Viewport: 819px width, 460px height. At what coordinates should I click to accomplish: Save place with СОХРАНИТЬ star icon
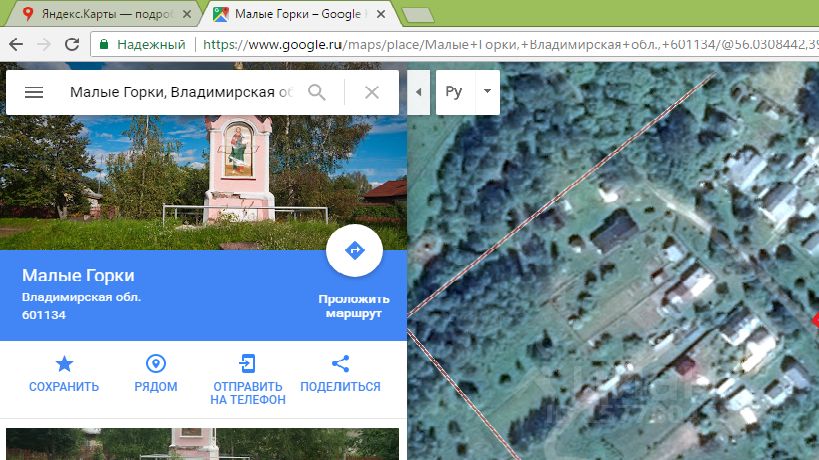[64, 363]
